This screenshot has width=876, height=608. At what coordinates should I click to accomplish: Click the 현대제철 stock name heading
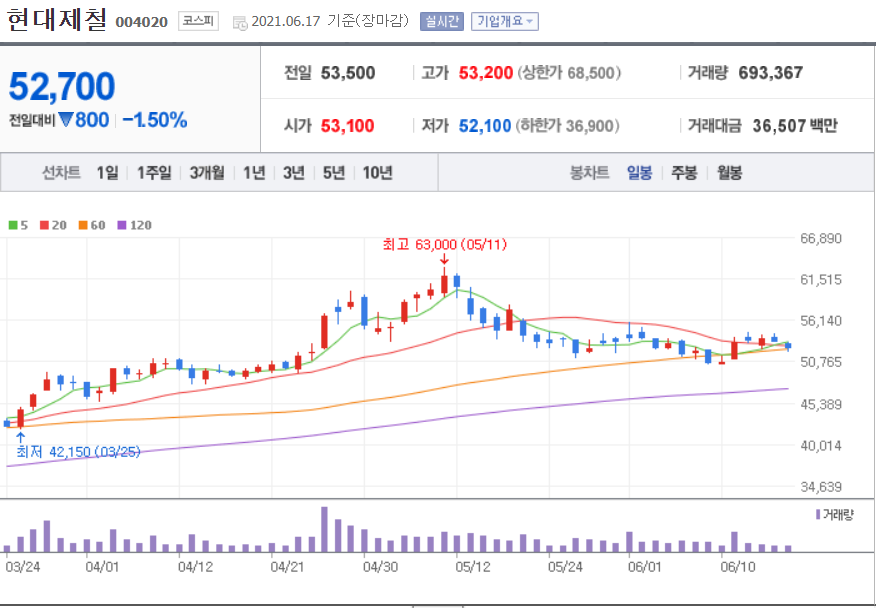pos(56,20)
